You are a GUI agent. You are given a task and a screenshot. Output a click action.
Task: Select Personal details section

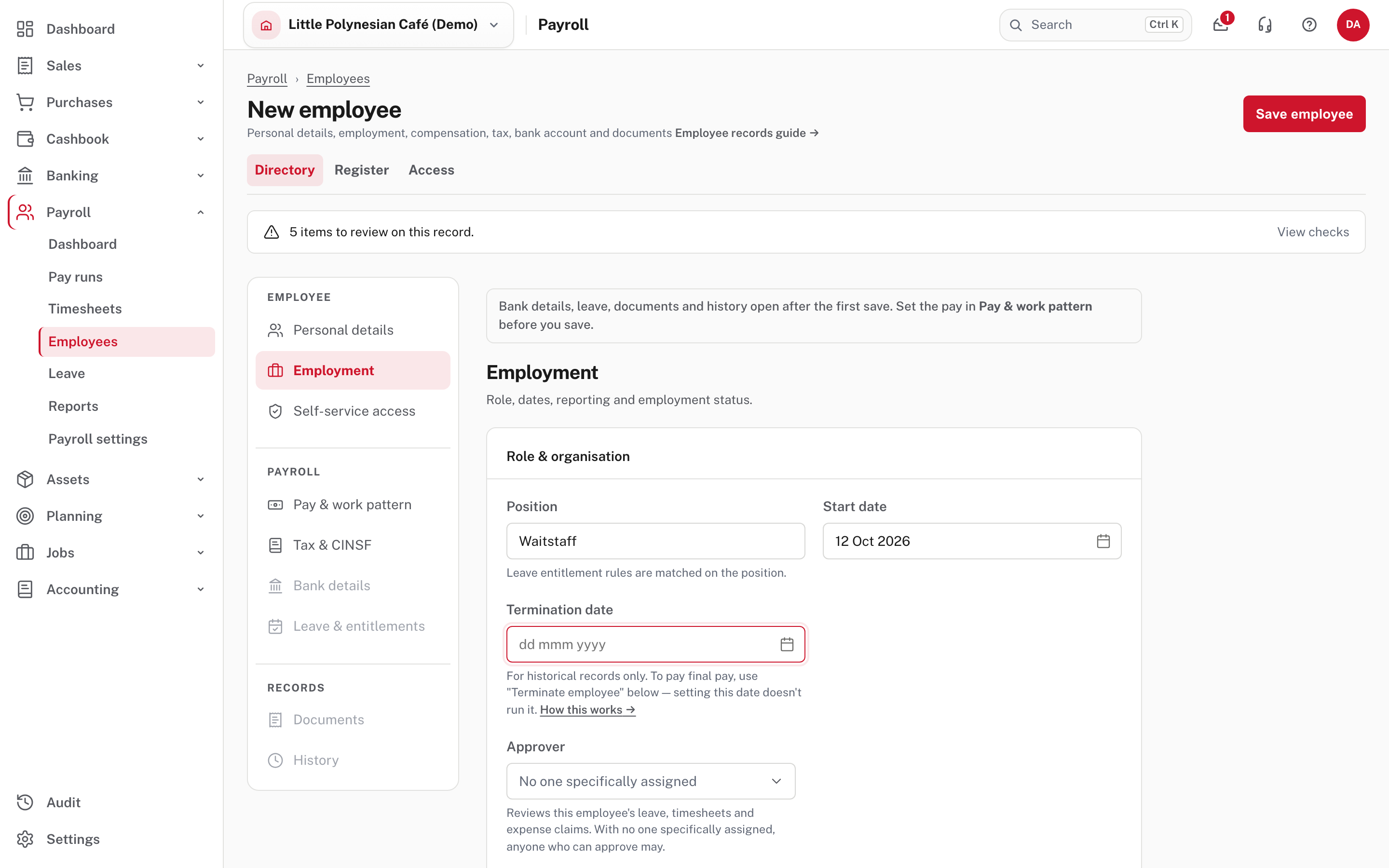[x=353, y=330]
